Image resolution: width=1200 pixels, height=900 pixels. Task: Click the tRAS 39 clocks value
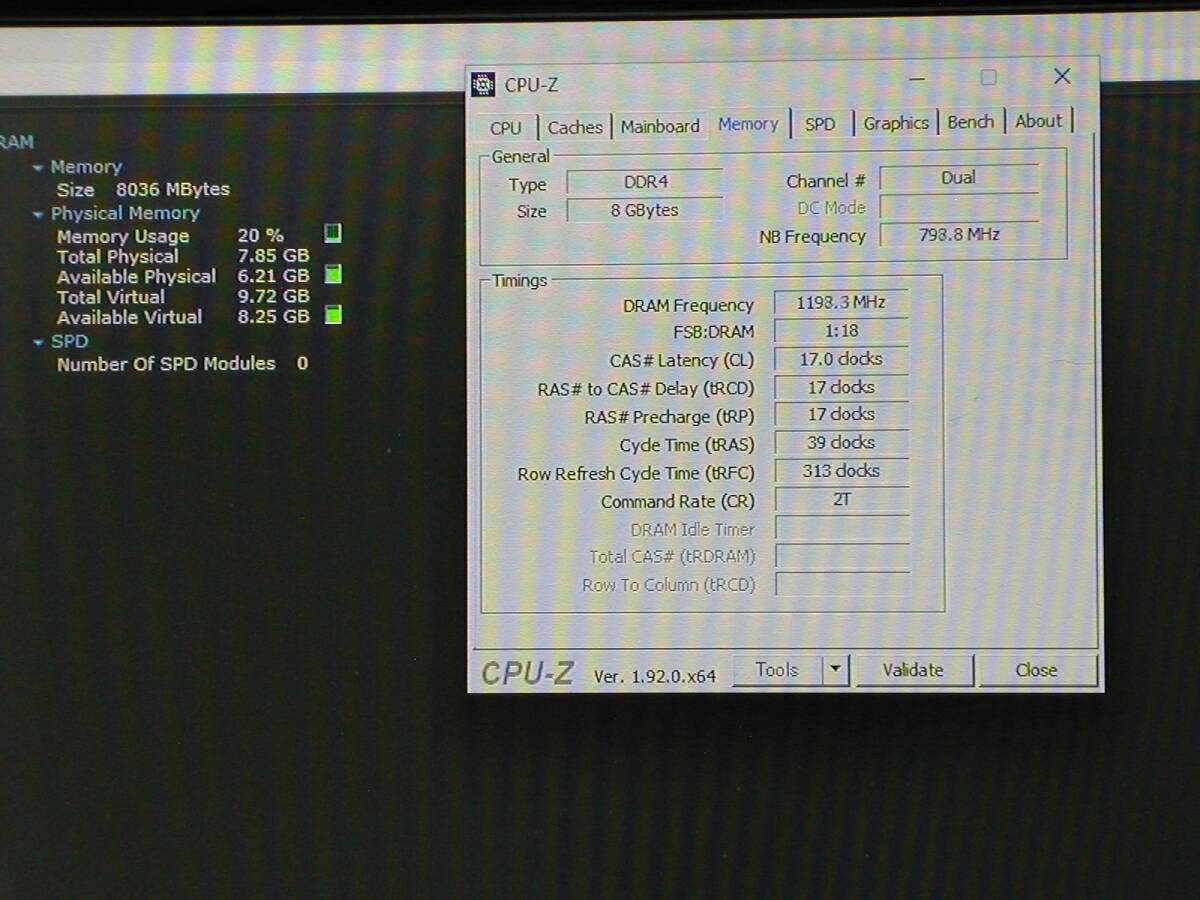click(841, 442)
